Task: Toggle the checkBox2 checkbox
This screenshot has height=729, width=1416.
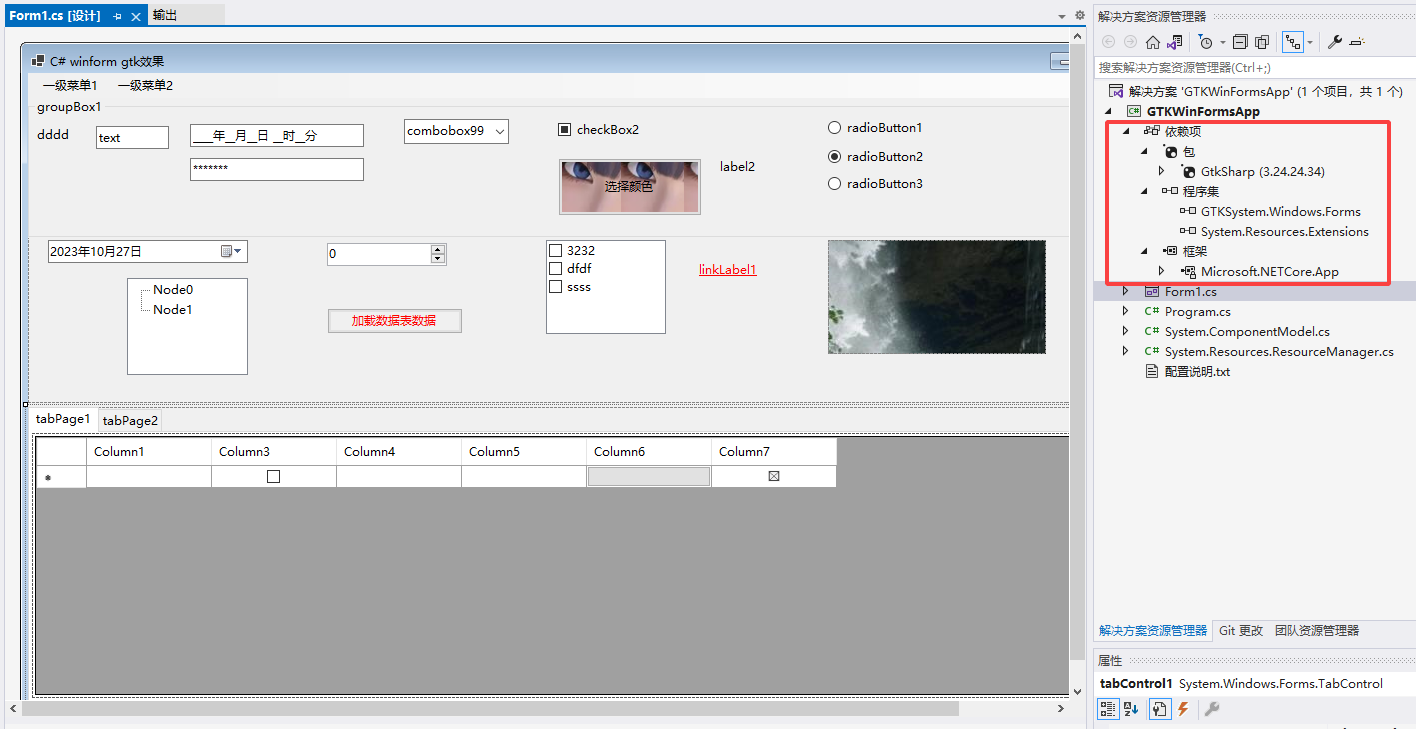Action: tap(564, 130)
